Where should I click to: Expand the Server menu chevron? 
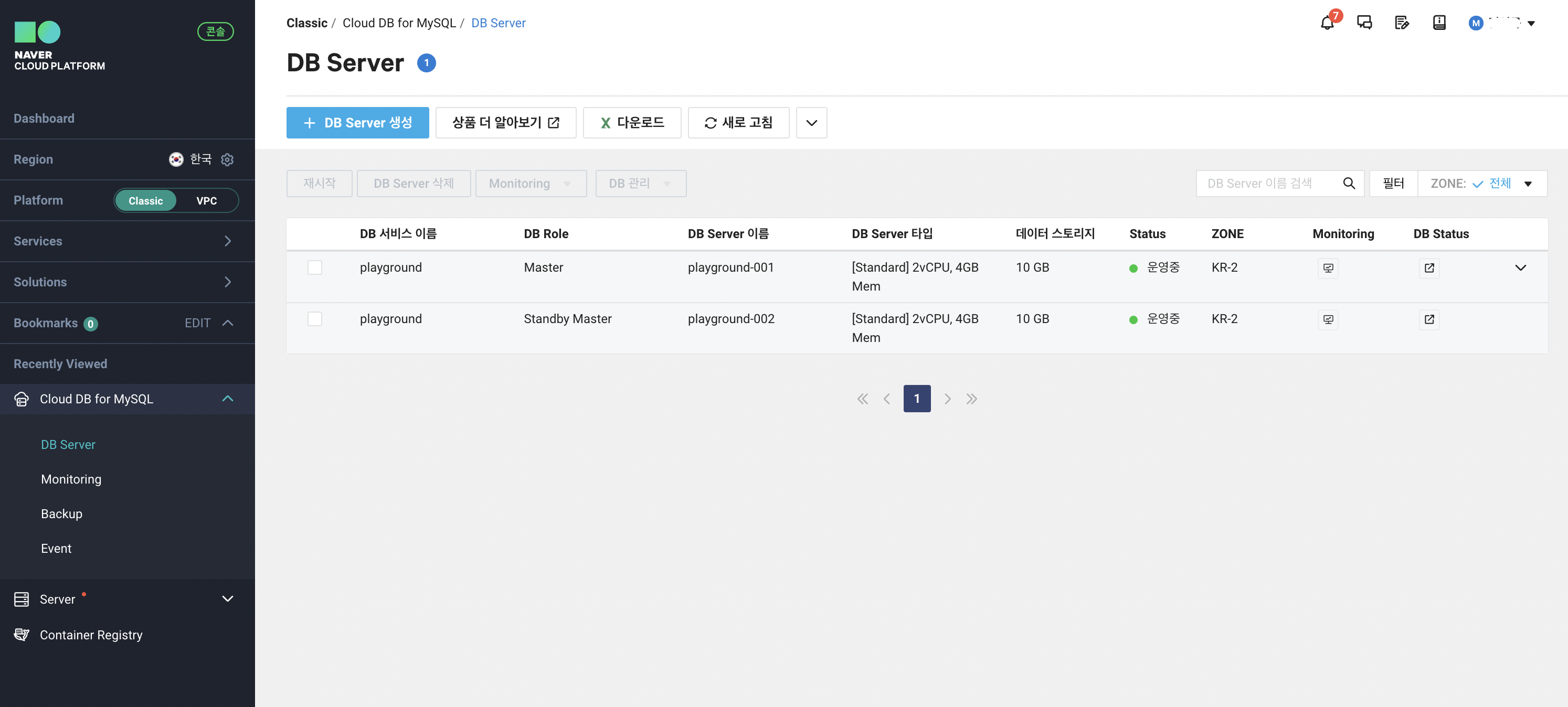click(228, 599)
